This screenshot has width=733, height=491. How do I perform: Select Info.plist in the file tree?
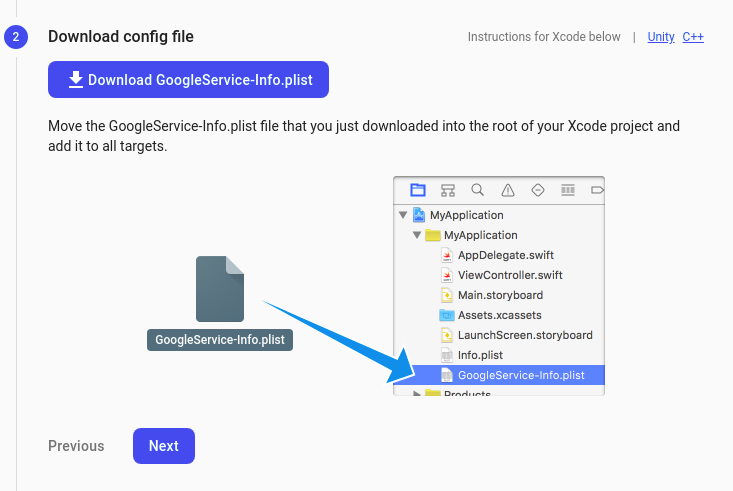pos(499,355)
